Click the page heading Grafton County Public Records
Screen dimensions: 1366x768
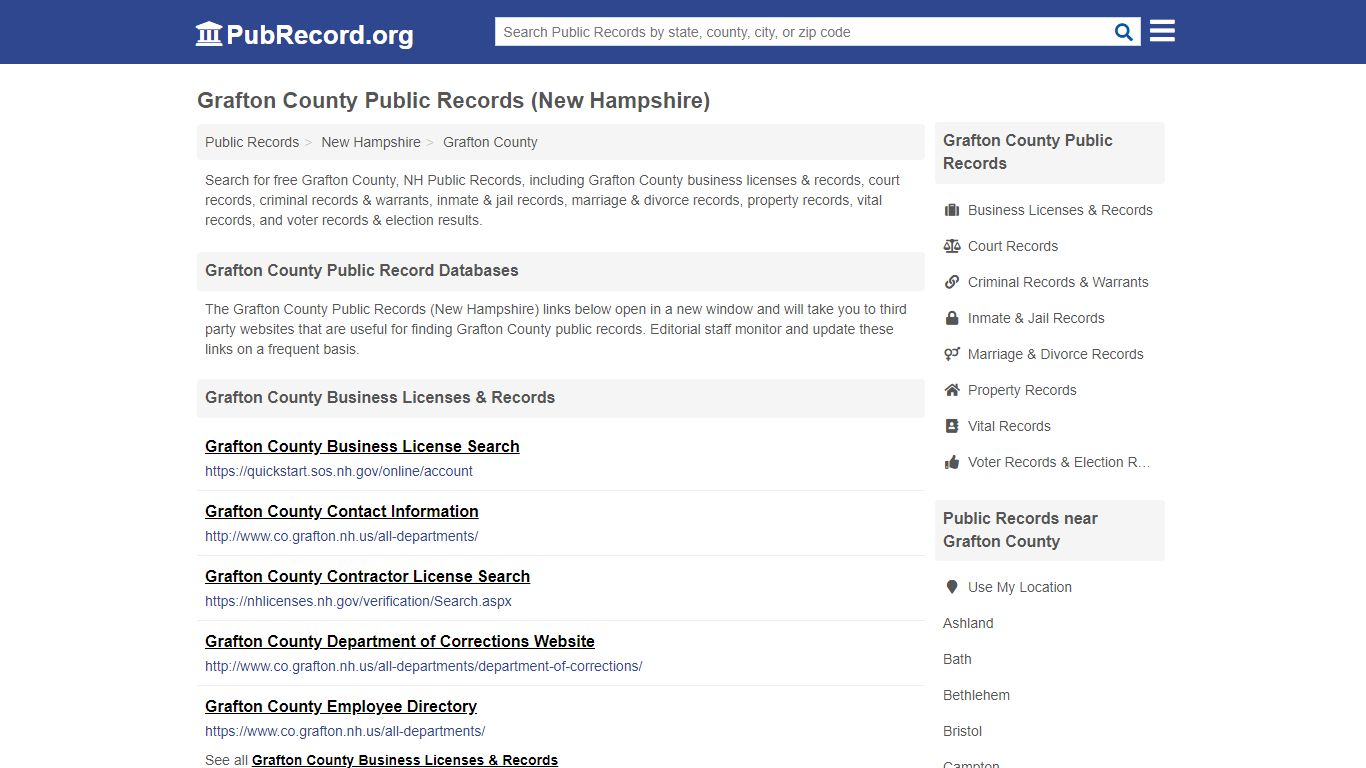[x=453, y=100]
